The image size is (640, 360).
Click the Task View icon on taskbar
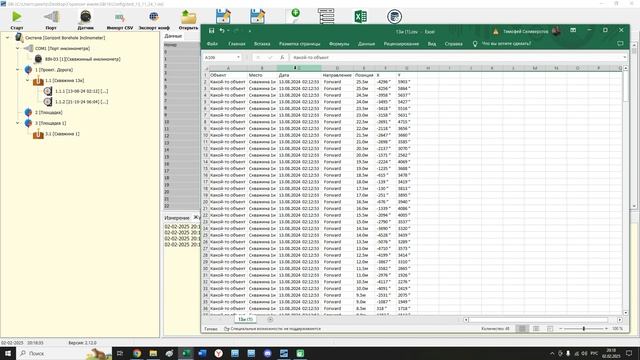[120, 353]
